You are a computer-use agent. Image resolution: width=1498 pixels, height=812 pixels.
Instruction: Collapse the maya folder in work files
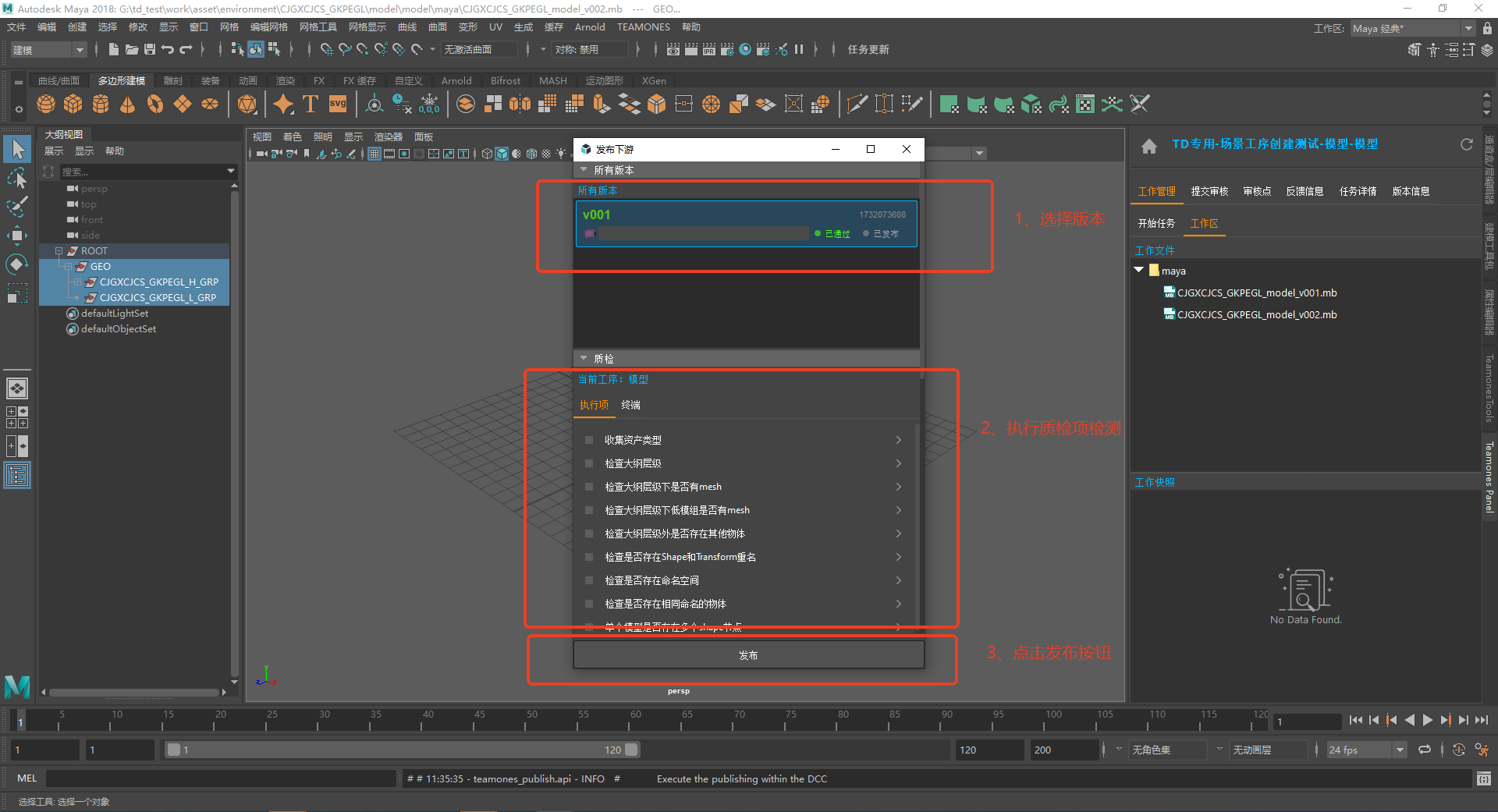click(x=1139, y=271)
